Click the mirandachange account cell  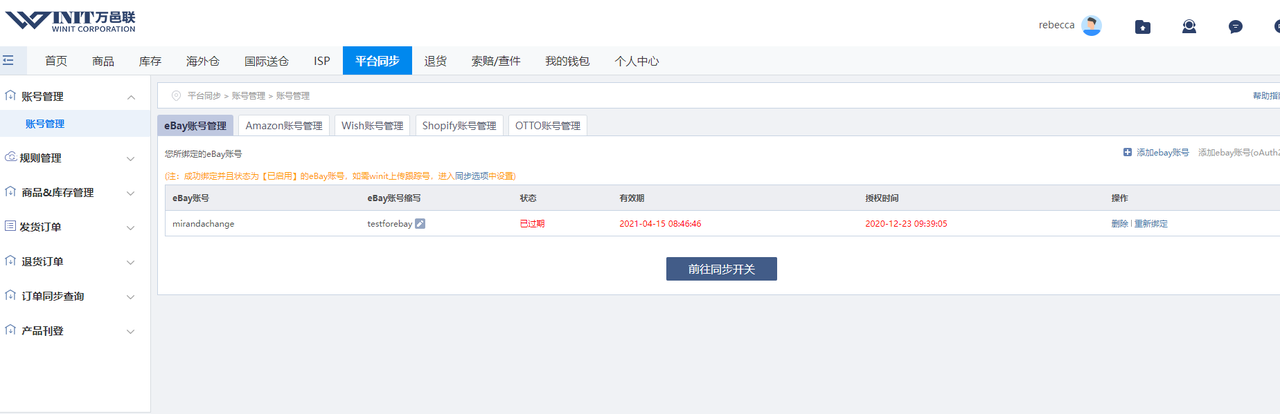click(x=204, y=224)
